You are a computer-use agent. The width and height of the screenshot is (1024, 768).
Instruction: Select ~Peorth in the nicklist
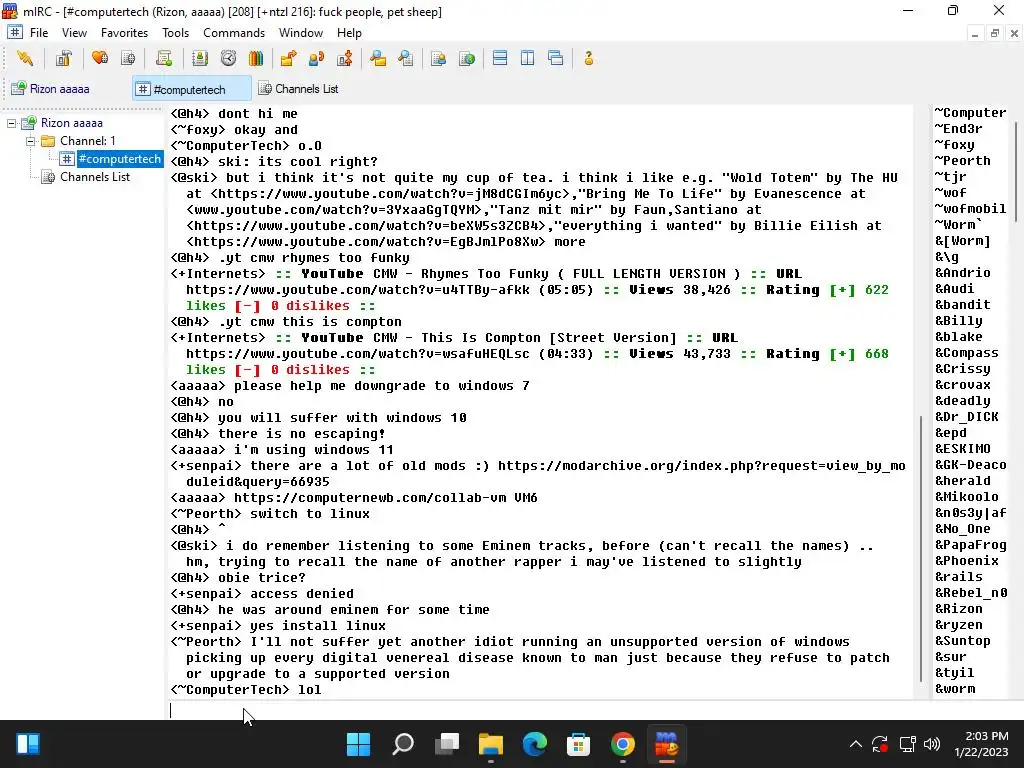pos(962,161)
